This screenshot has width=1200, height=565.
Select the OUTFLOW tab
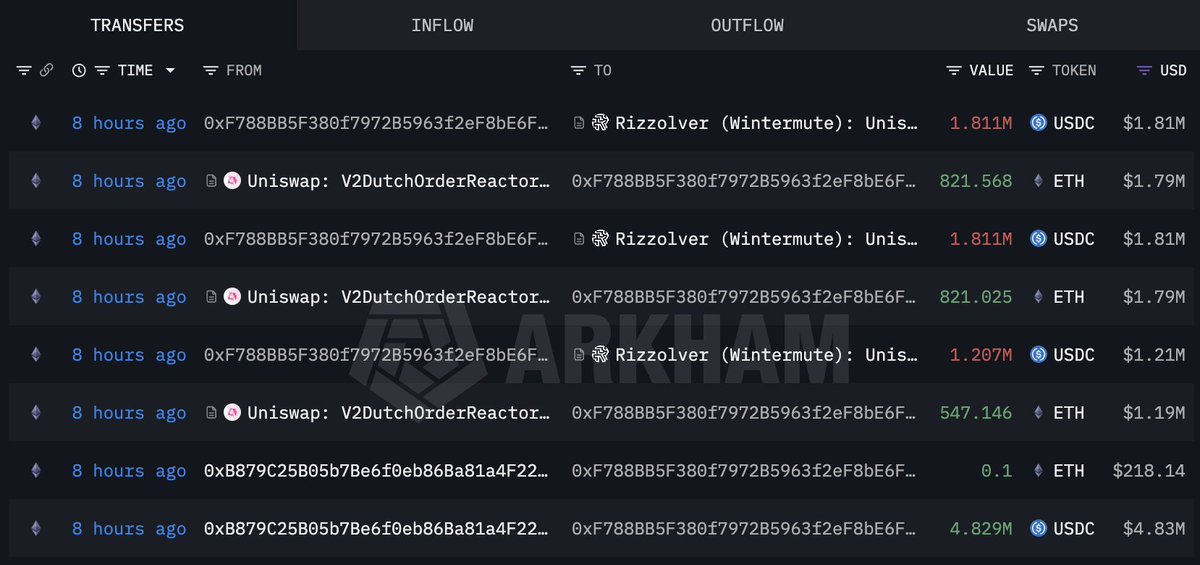747,25
